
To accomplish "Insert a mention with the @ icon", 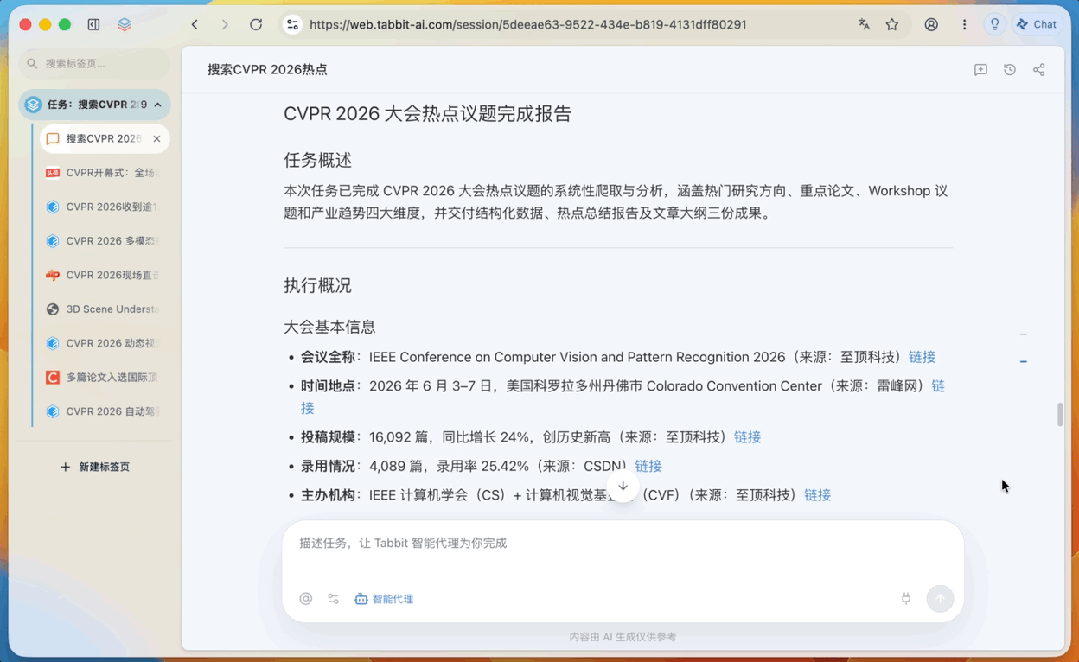I will (306, 599).
